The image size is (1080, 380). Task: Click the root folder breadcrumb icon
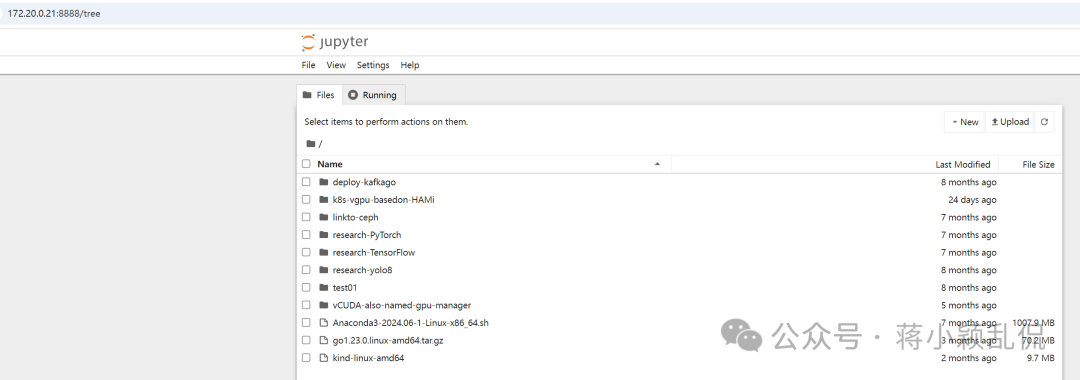tap(311, 143)
